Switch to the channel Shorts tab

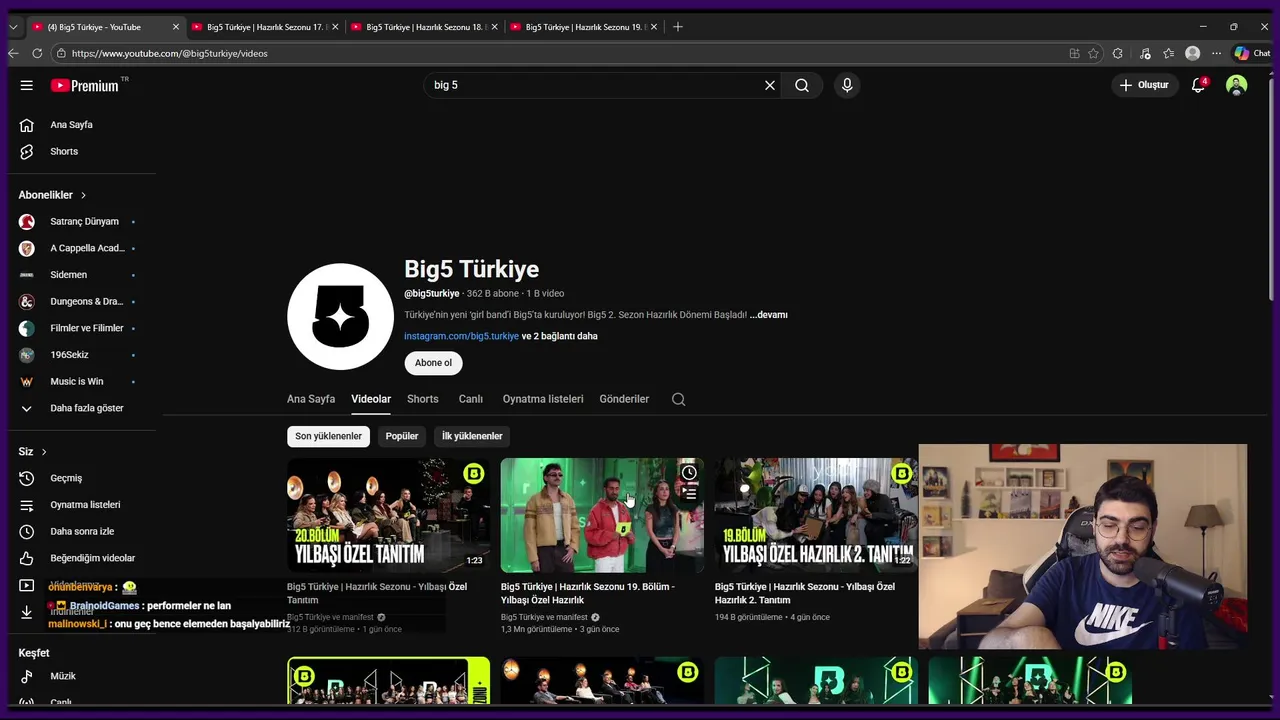pyautogui.click(x=423, y=399)
